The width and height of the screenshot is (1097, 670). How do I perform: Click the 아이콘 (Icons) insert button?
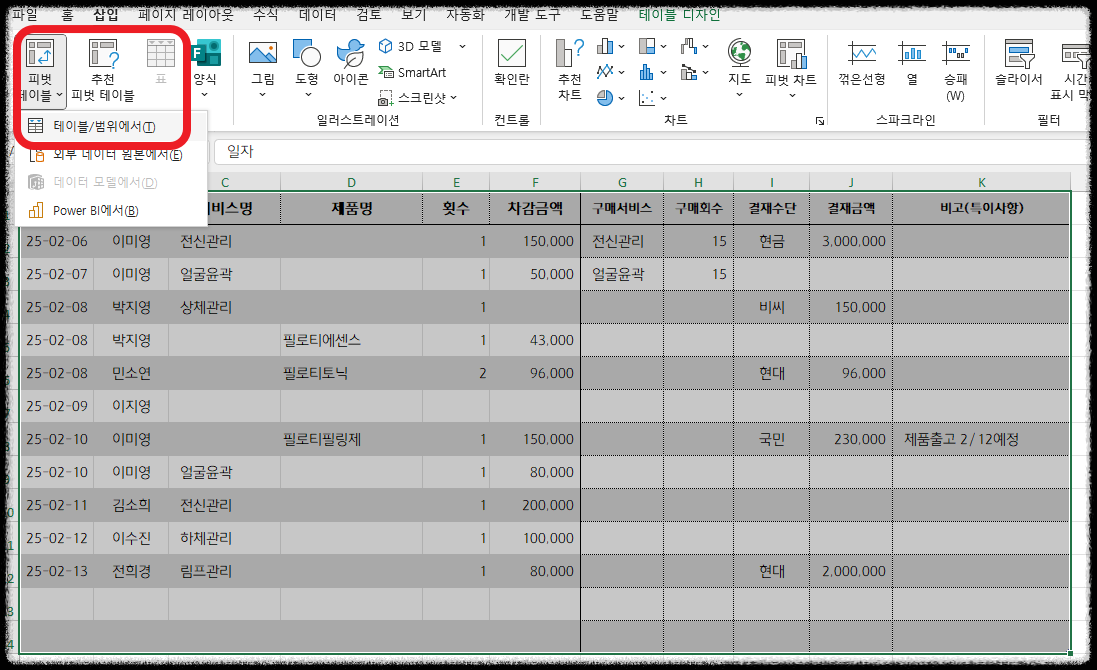tap(351, 62)
